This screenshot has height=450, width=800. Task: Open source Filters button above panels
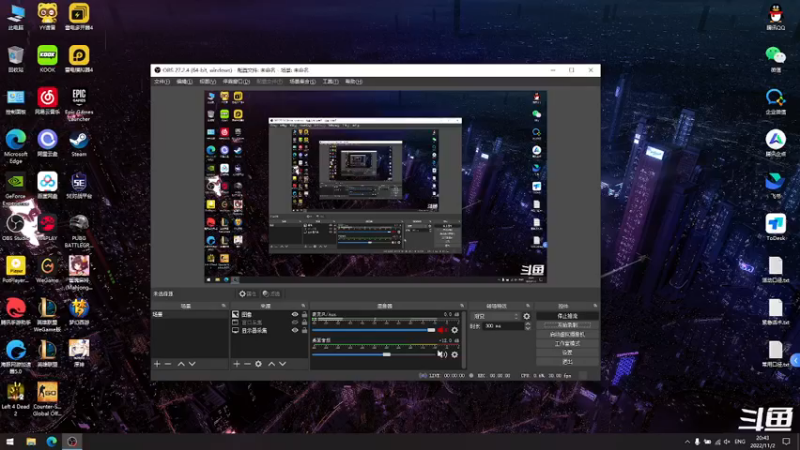tap(271, 294)
